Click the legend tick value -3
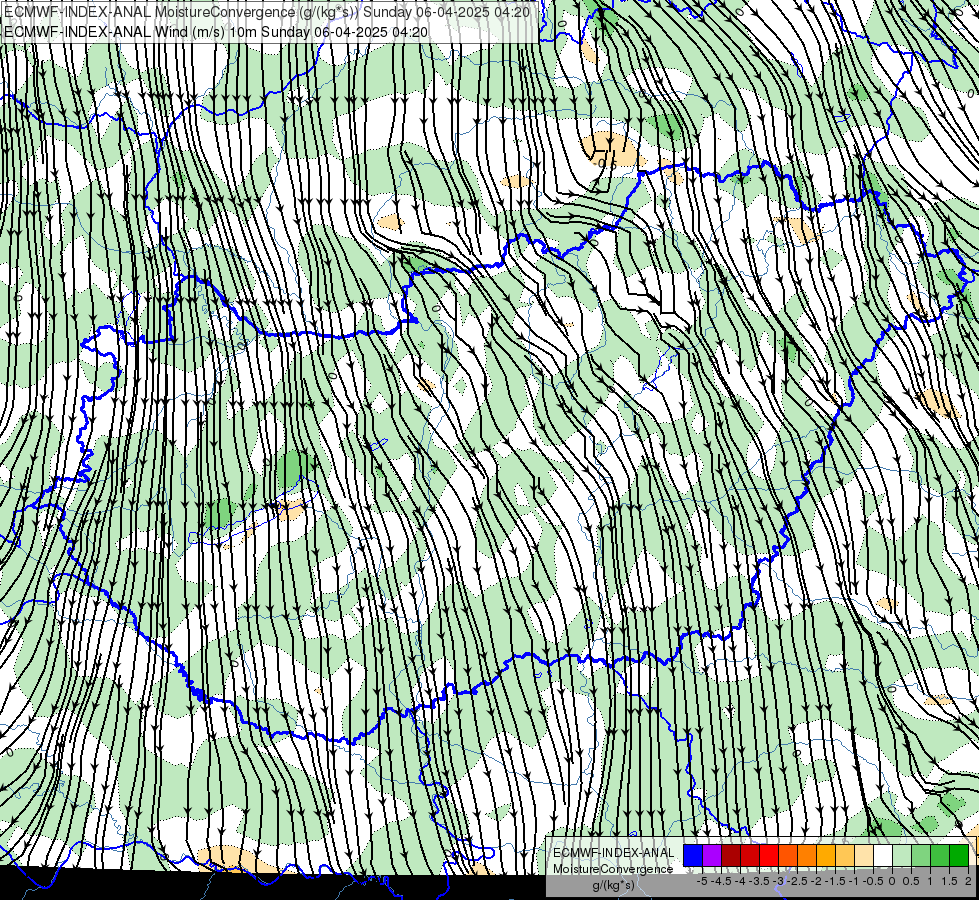 click(x=778, y=881)
